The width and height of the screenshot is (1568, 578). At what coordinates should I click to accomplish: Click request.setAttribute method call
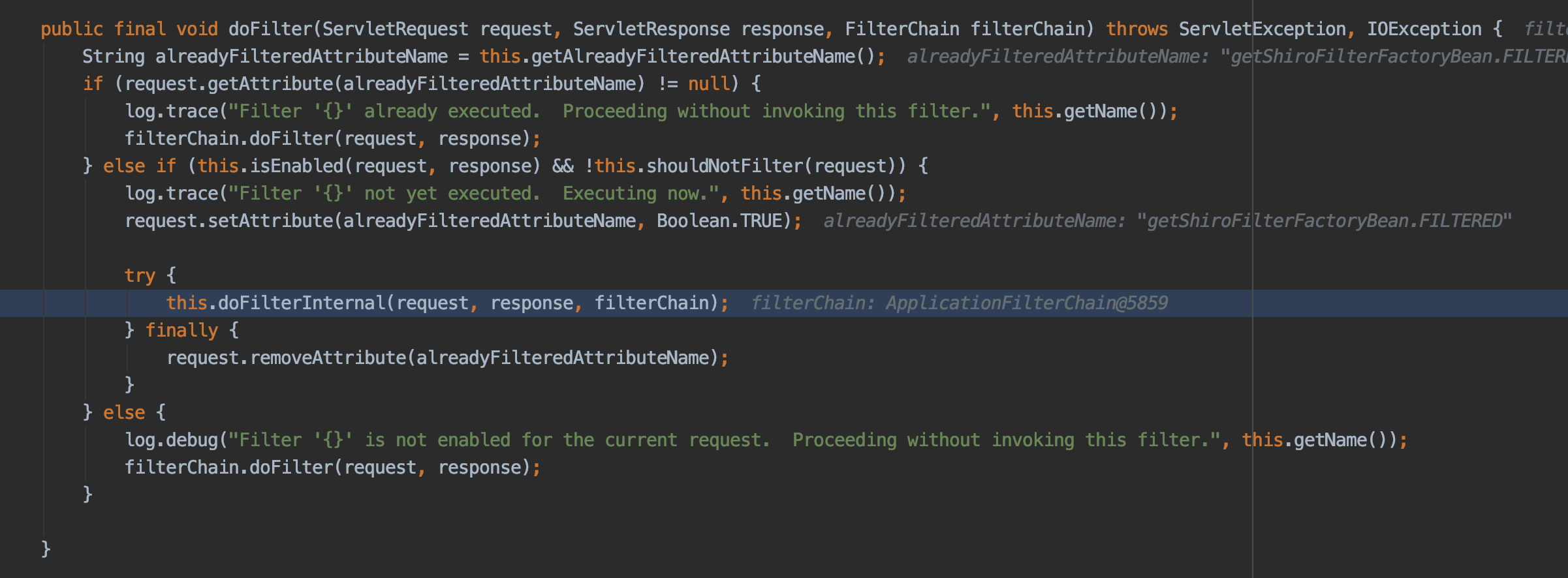pyautogui.click(x=228, y=221)
